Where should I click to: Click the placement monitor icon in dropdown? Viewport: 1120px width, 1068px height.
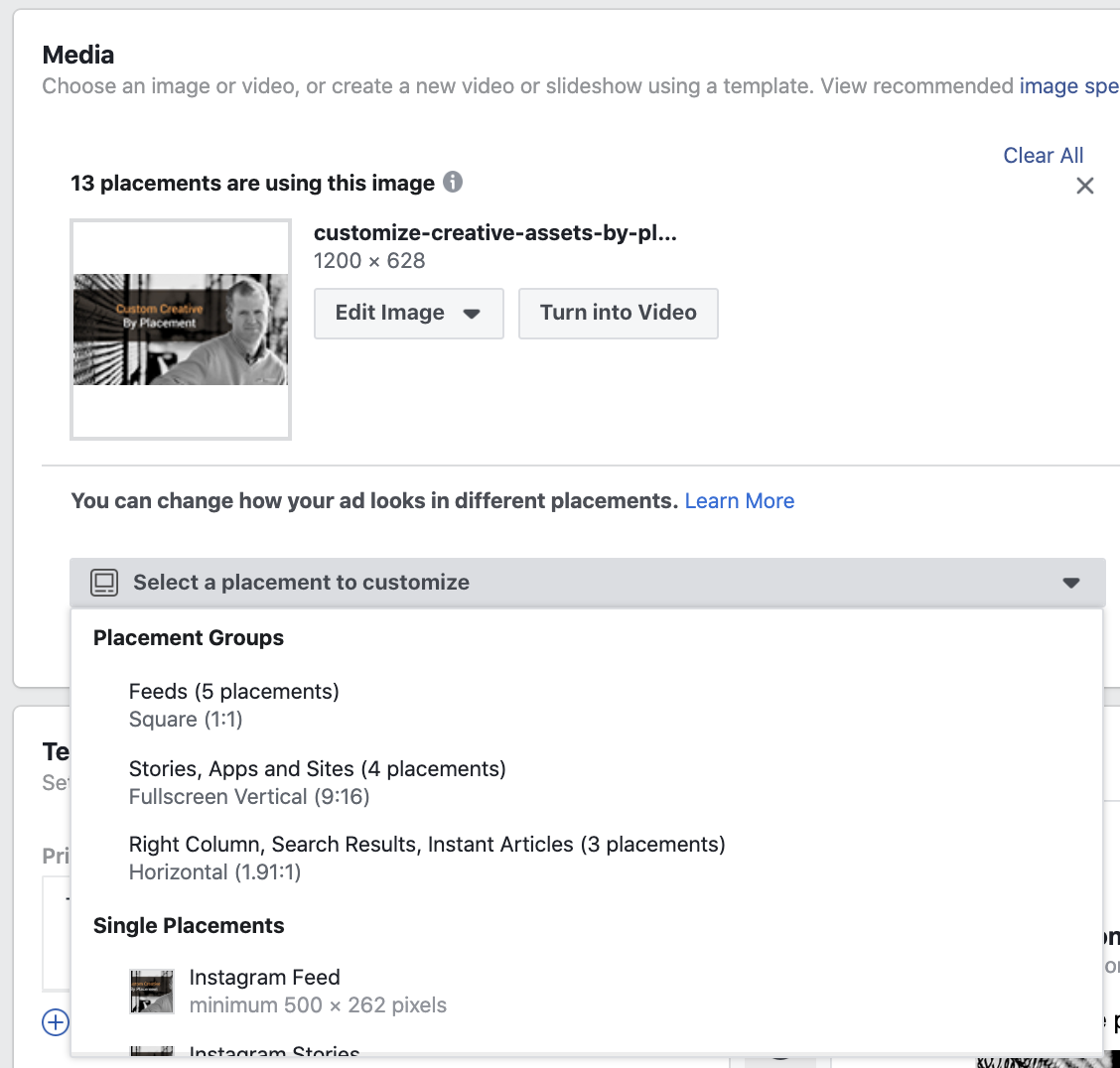(x=104, y=583)
